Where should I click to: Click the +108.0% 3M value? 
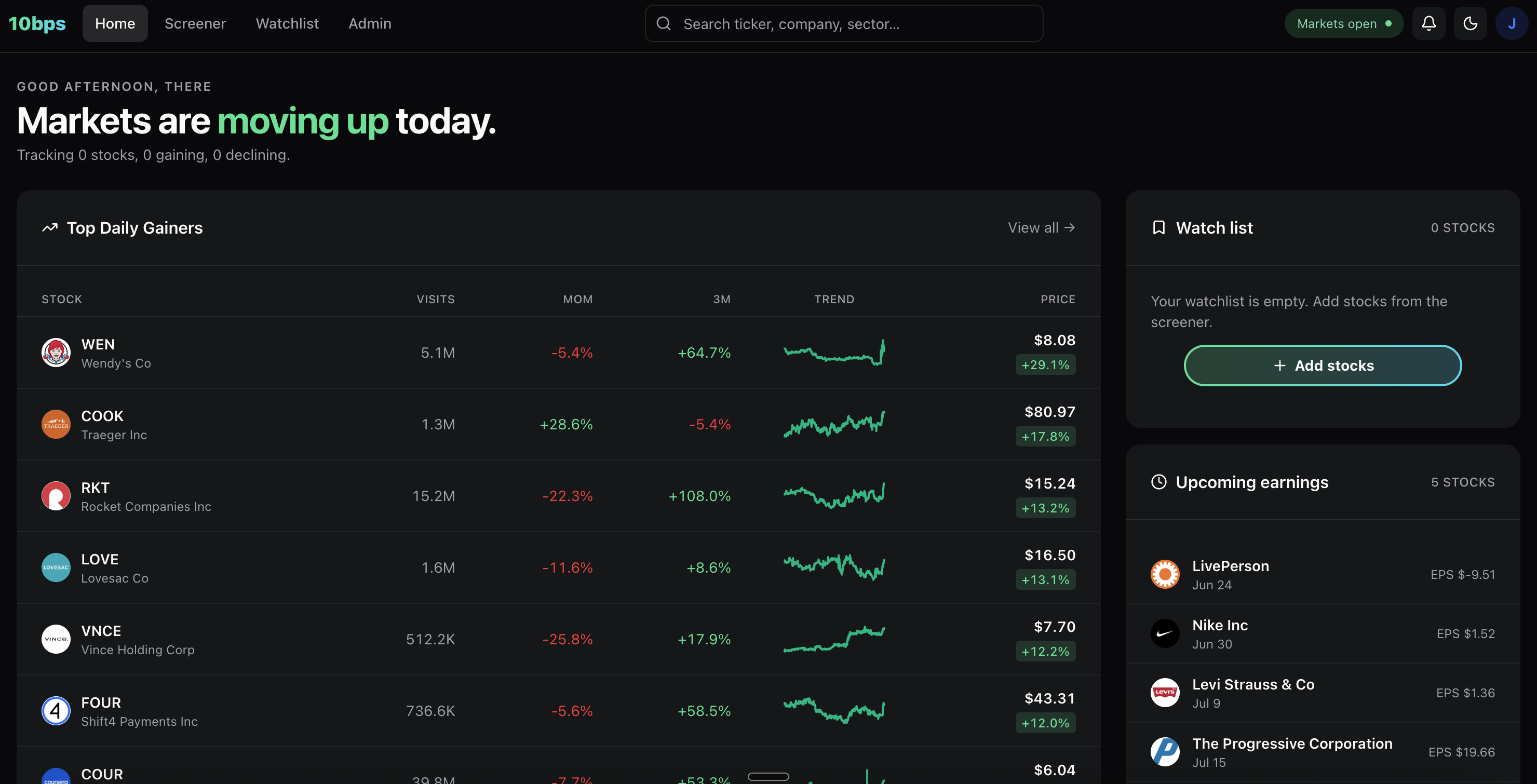click(x=699, y=496)
